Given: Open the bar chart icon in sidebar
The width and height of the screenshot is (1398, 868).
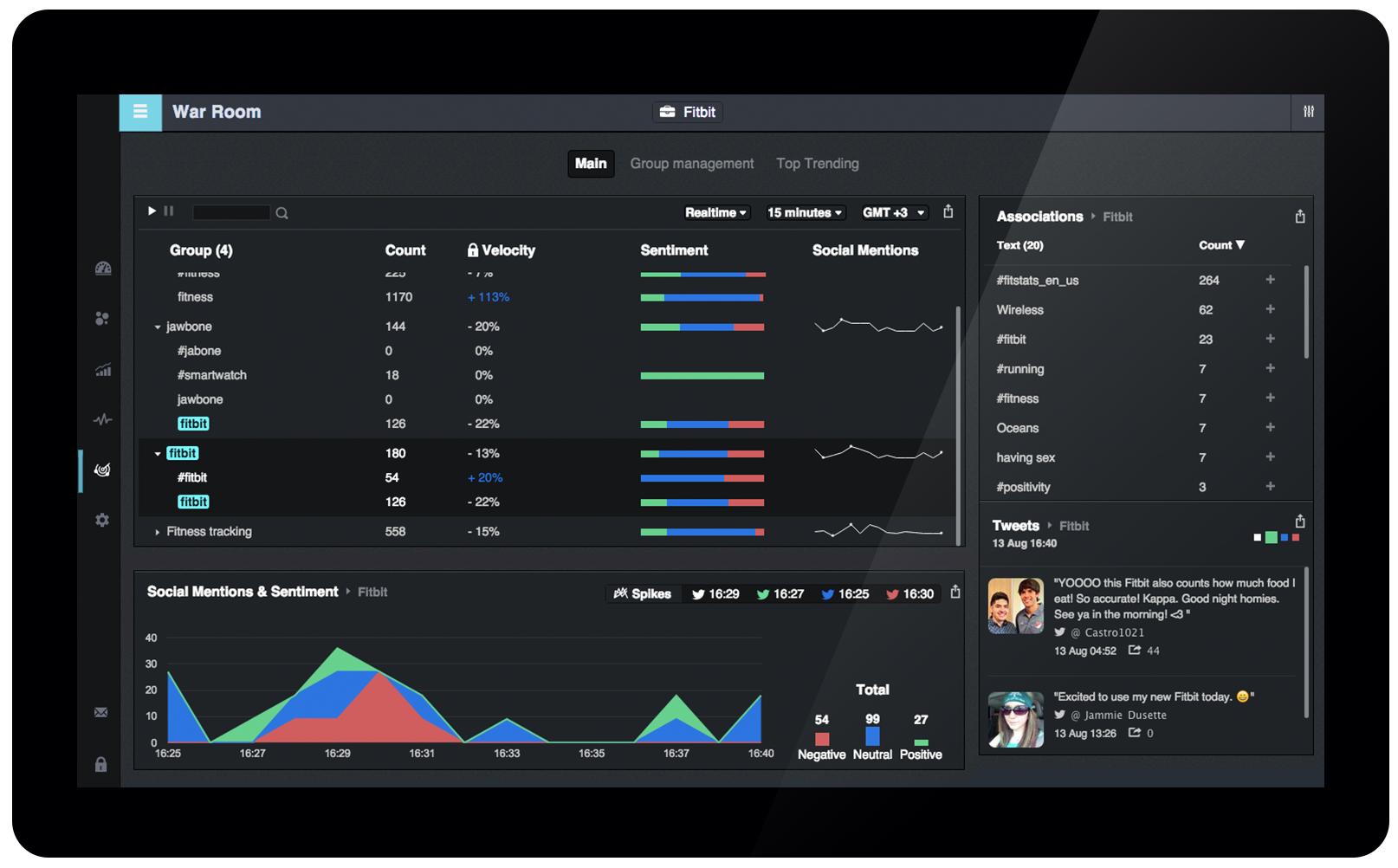Looking at the screenshot, I should pyautogui.click(x=103, y=370).
